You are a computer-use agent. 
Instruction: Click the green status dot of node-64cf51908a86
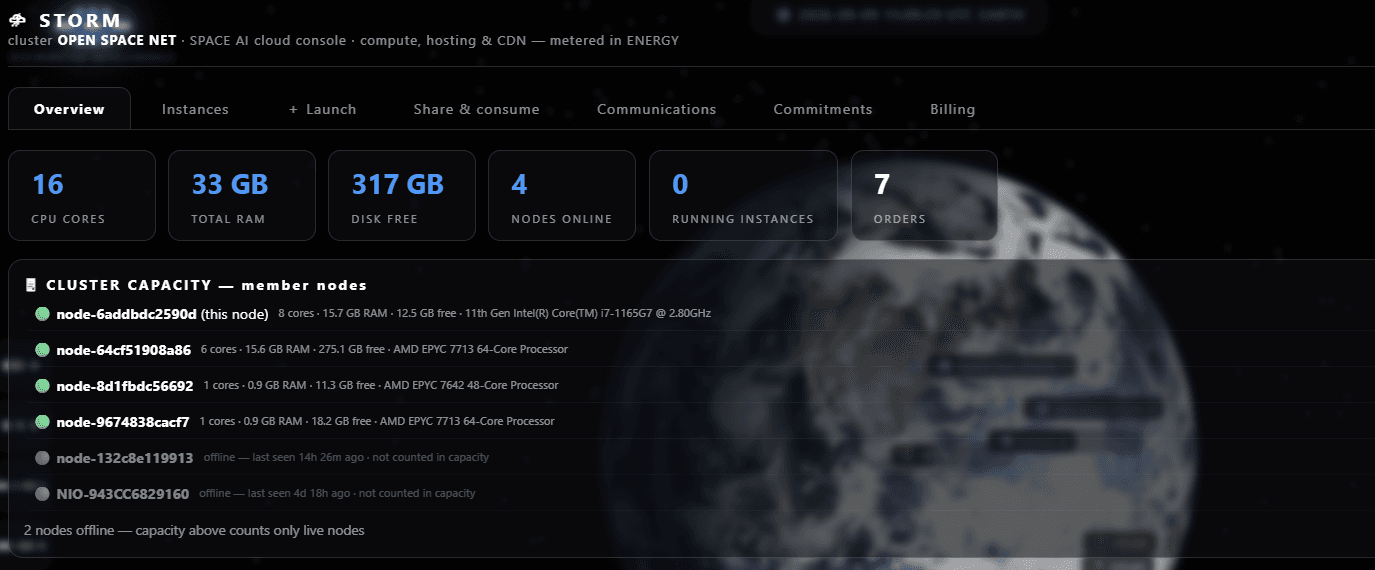[42, 350]
